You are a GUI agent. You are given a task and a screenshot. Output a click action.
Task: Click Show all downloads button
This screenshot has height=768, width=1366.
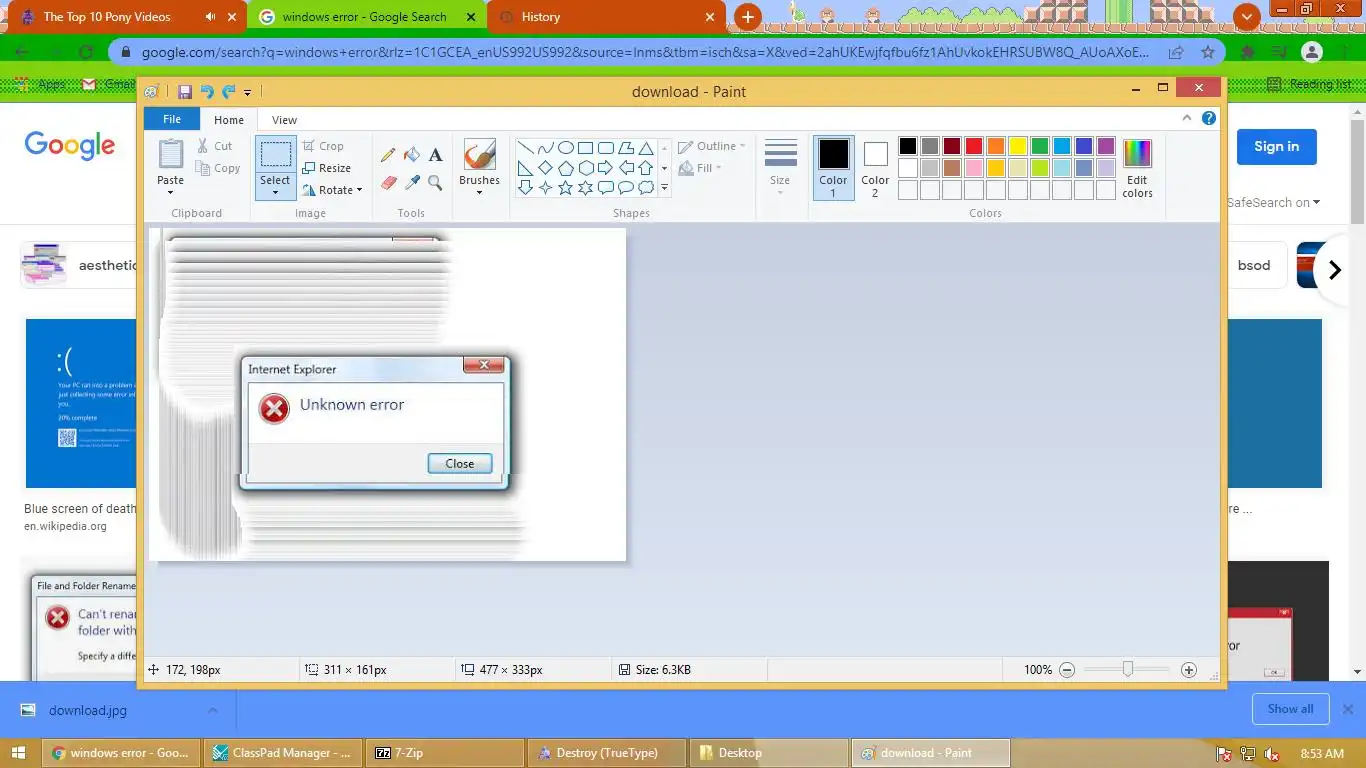click(1290, 709)
